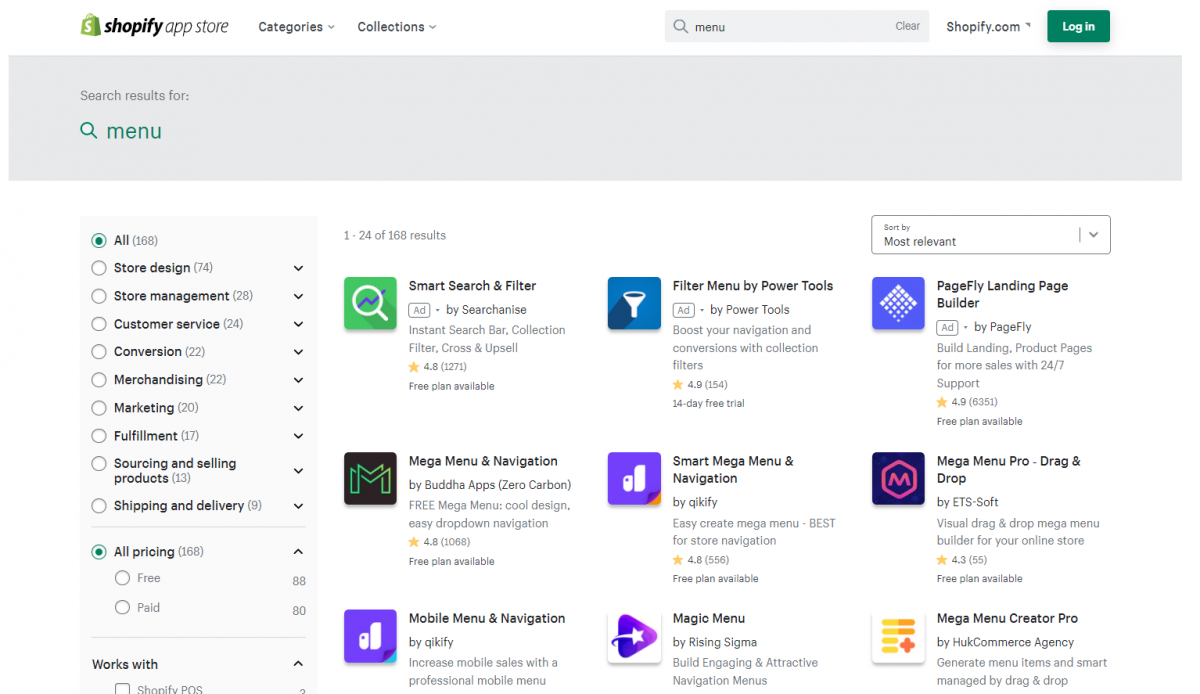Click the PageFly Landing Page Builder app icon
This screenshot has height=694, width=1200.
[898, 303]
